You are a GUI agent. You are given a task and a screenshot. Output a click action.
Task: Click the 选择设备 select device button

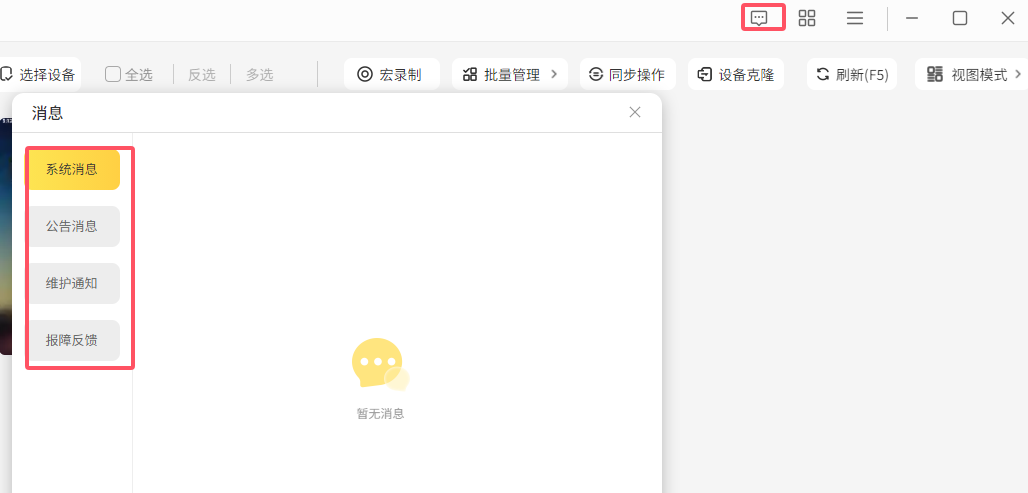point(39,74)
